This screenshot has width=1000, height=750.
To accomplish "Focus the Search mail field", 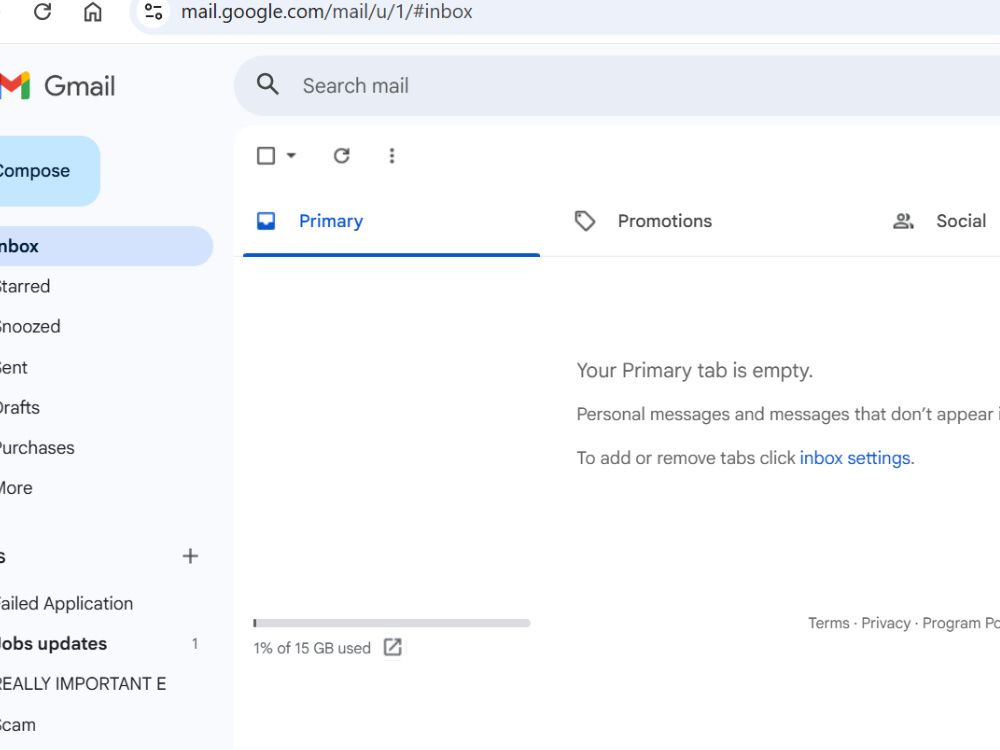I will click(x=617, y=85).
